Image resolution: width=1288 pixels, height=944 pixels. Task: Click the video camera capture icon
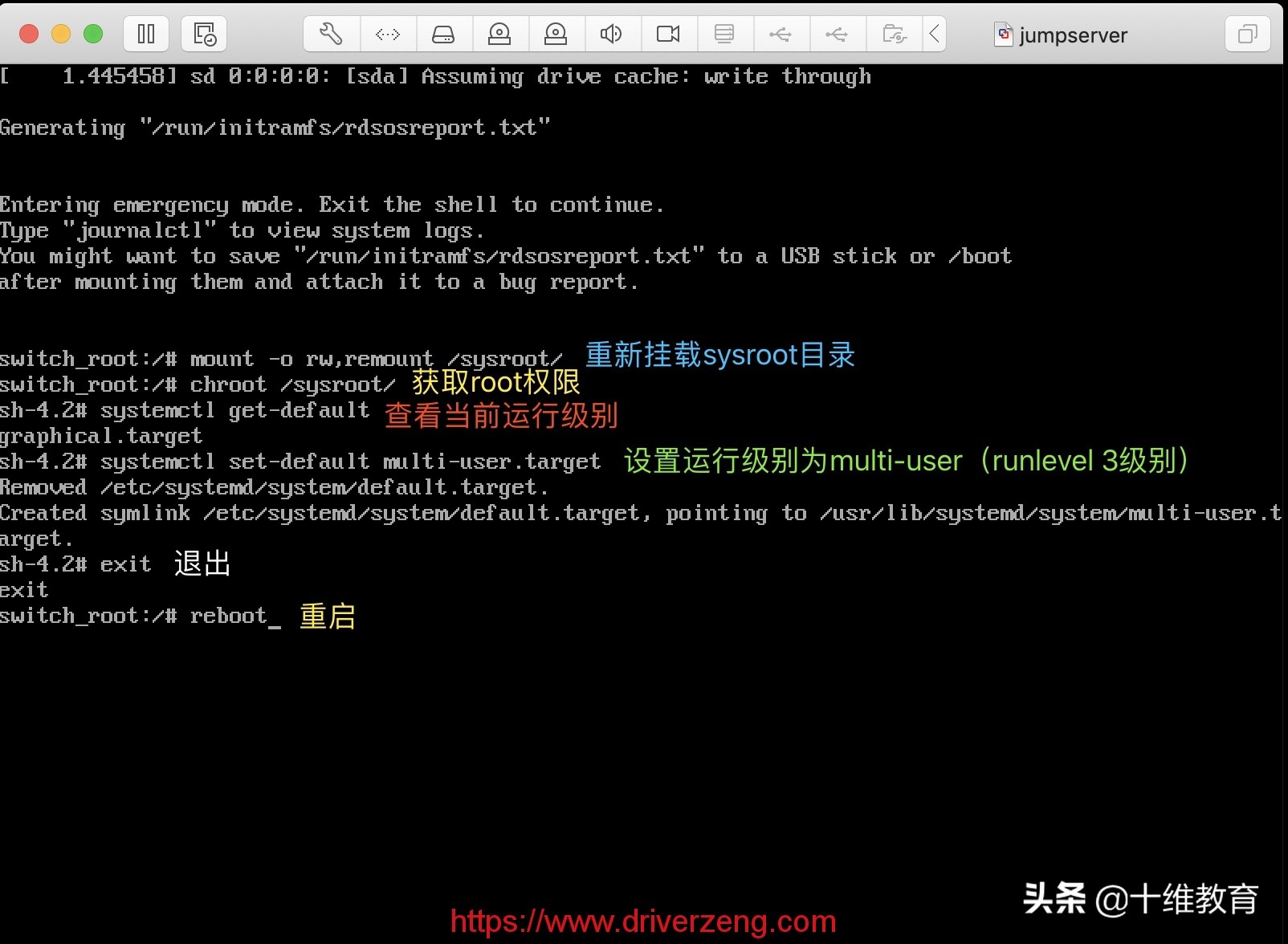point(668,34)
